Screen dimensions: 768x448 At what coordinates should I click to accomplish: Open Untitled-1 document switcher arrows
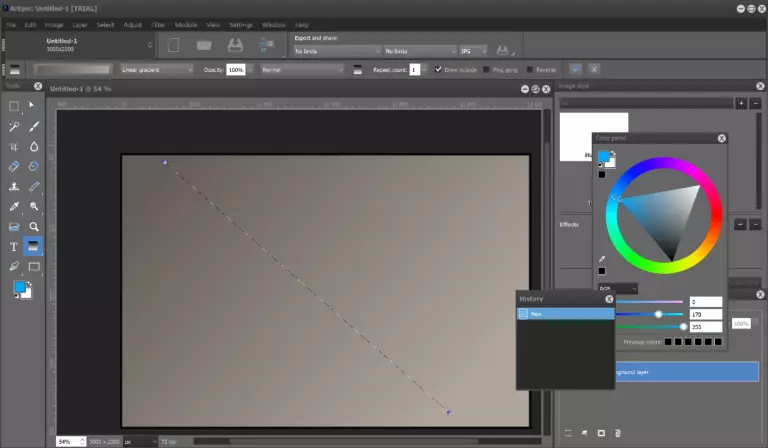tap(150, 45)
